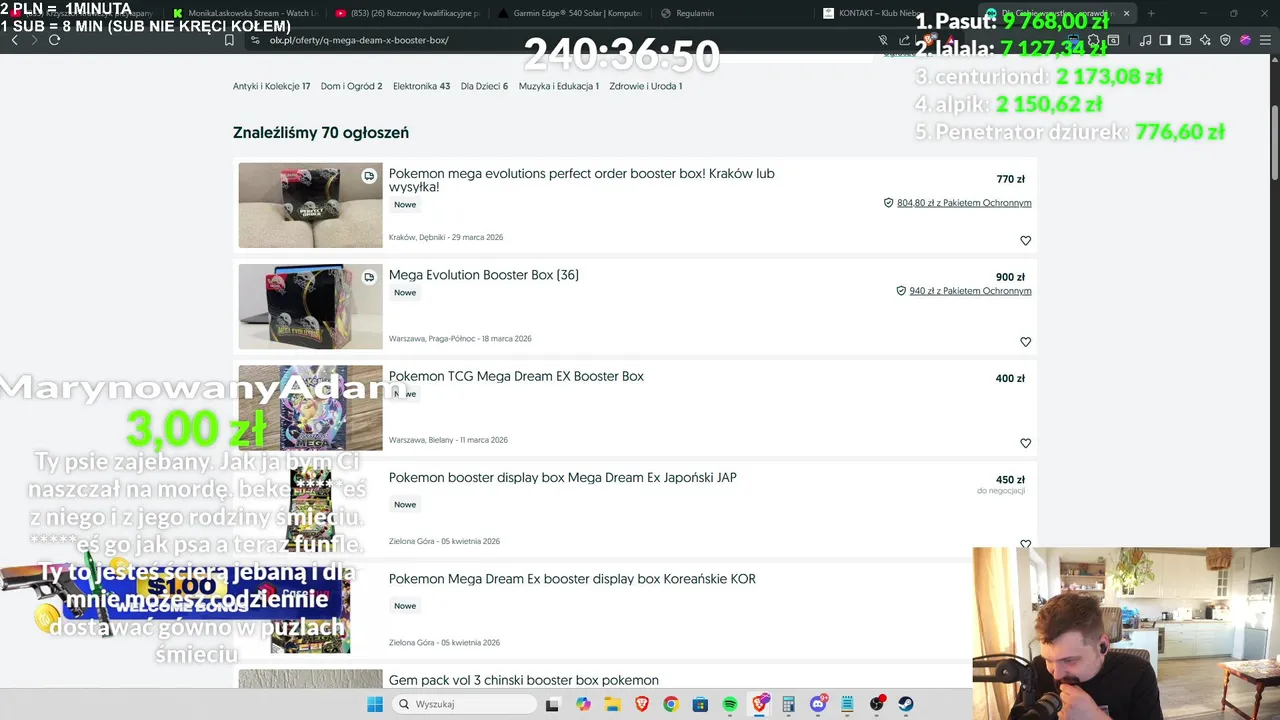Open a new browser tab

pyautogui.click(x=1151, y=13)
